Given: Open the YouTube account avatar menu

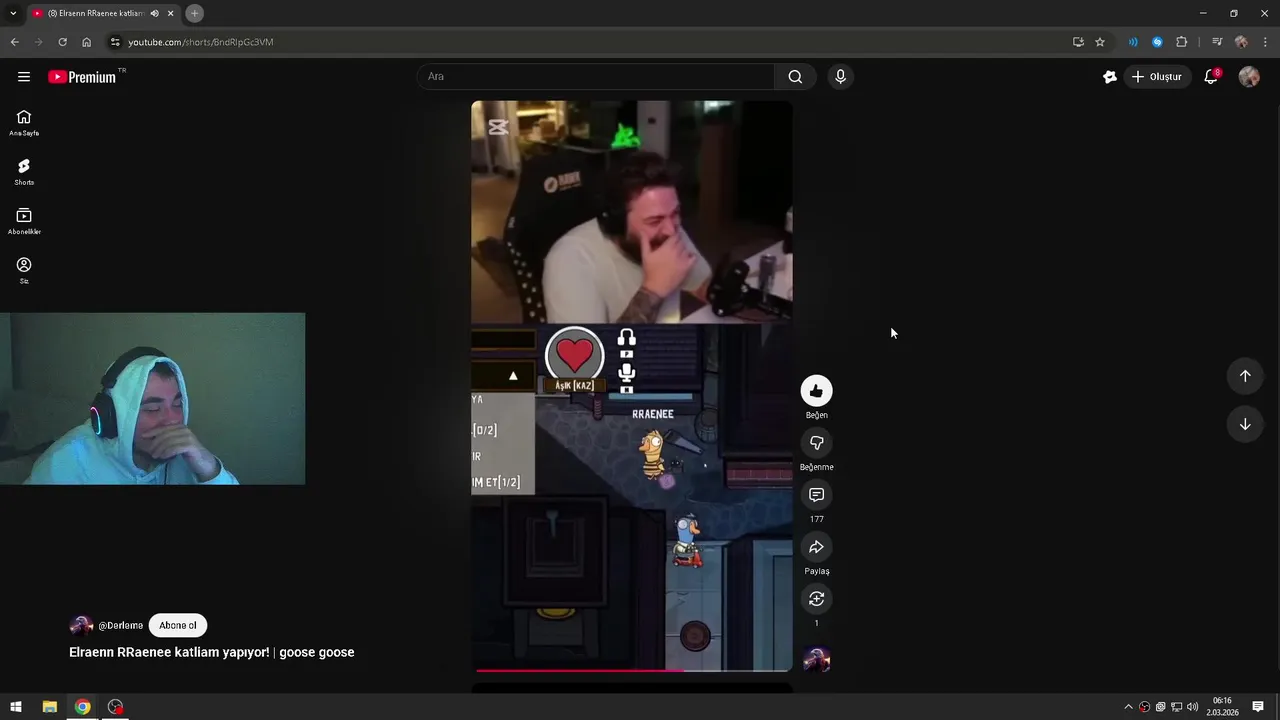Looking at the screenshot, I should [1249, 77].
